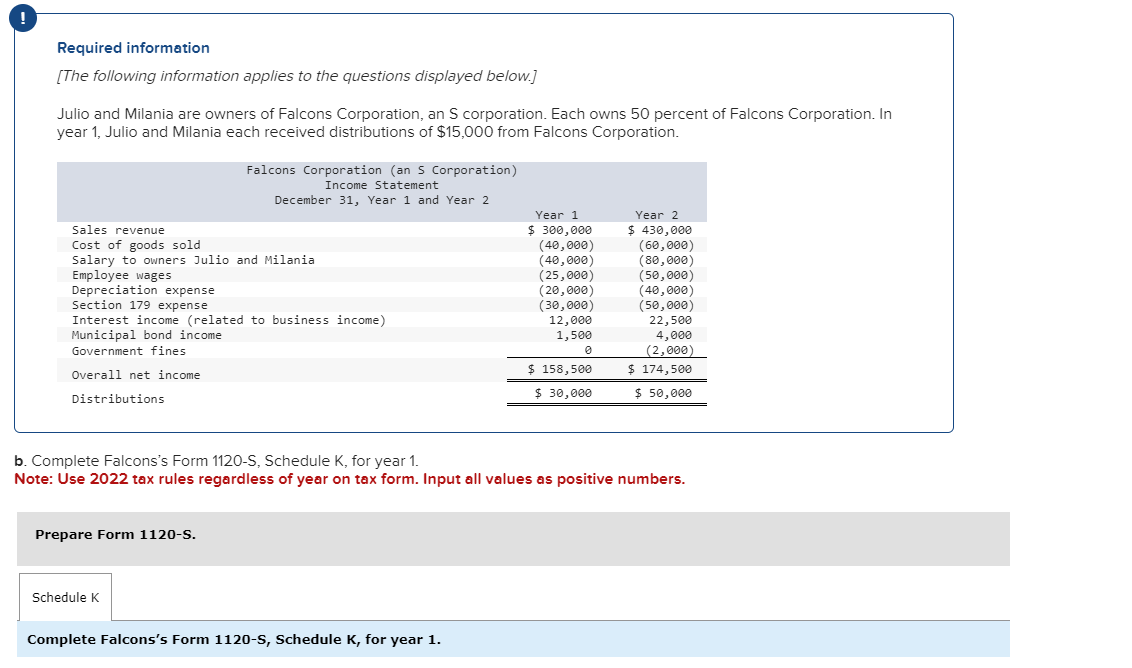Click the Government fines entry
The width and height of the screenshot is (1132, 668).
coord(127,350)
